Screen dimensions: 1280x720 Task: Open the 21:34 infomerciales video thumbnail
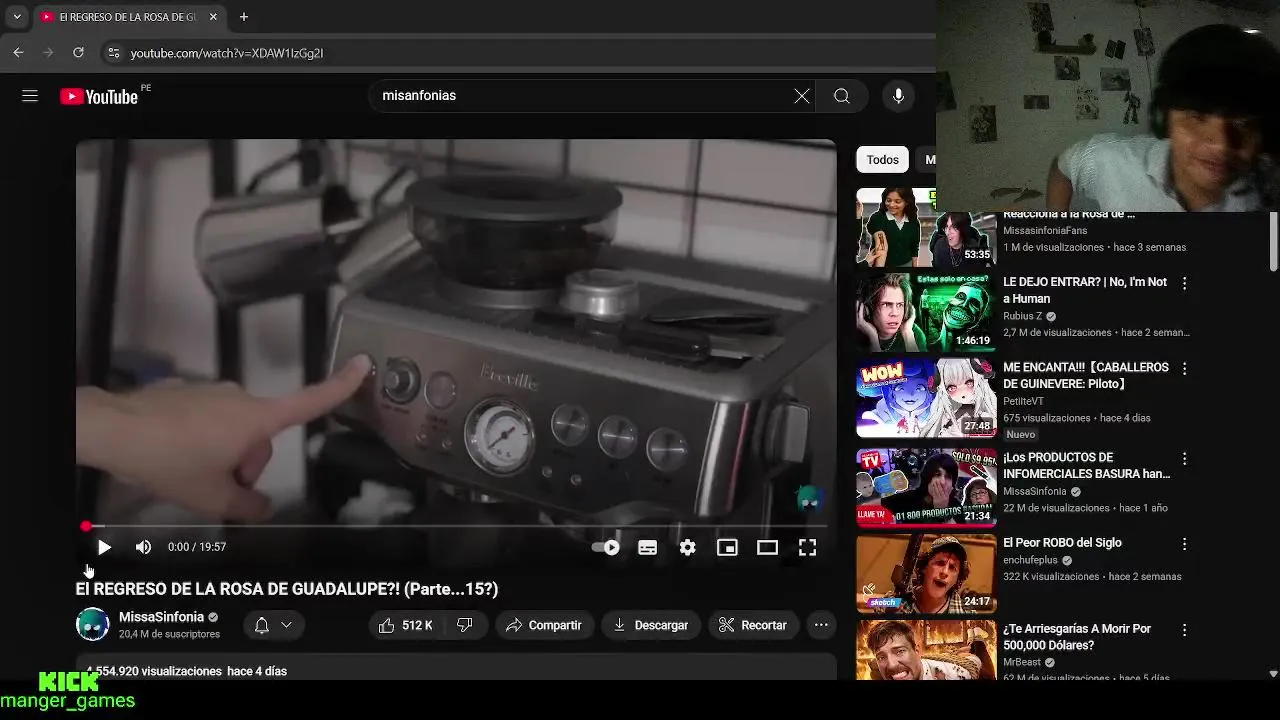926,487
